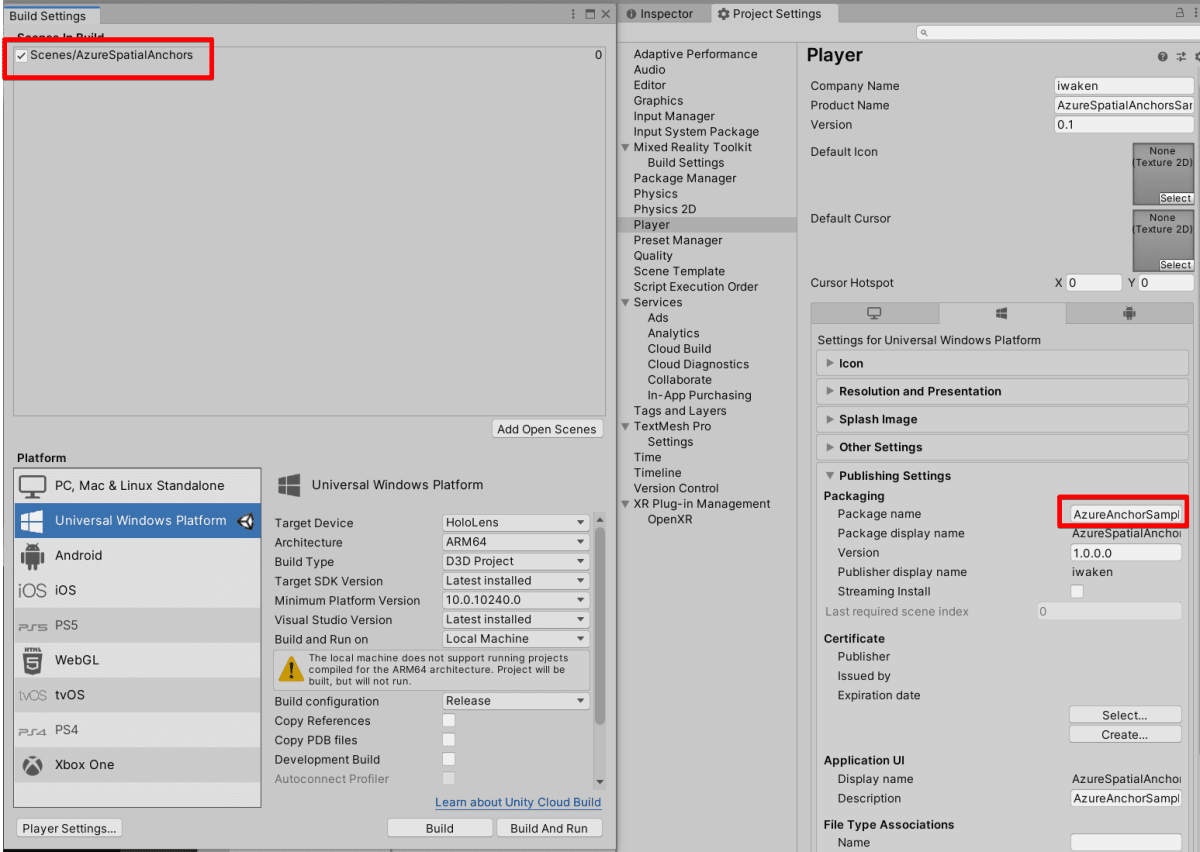Click the Package name input field

click(x=1125, y=514)
